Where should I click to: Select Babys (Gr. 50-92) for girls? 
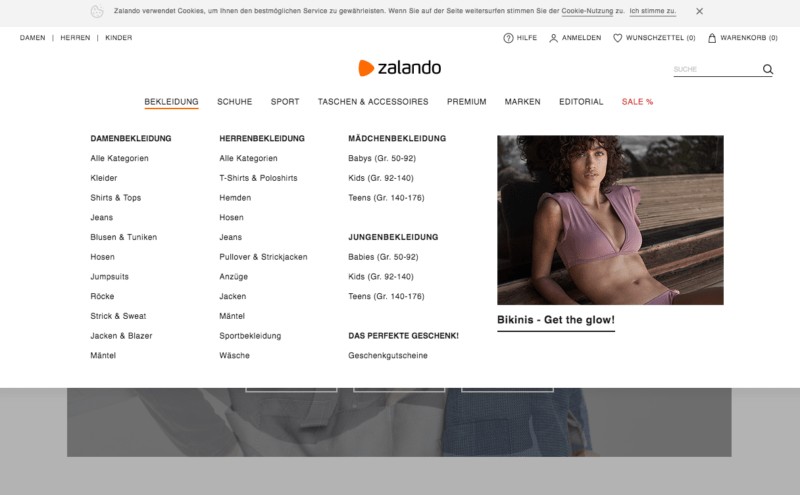382,159
